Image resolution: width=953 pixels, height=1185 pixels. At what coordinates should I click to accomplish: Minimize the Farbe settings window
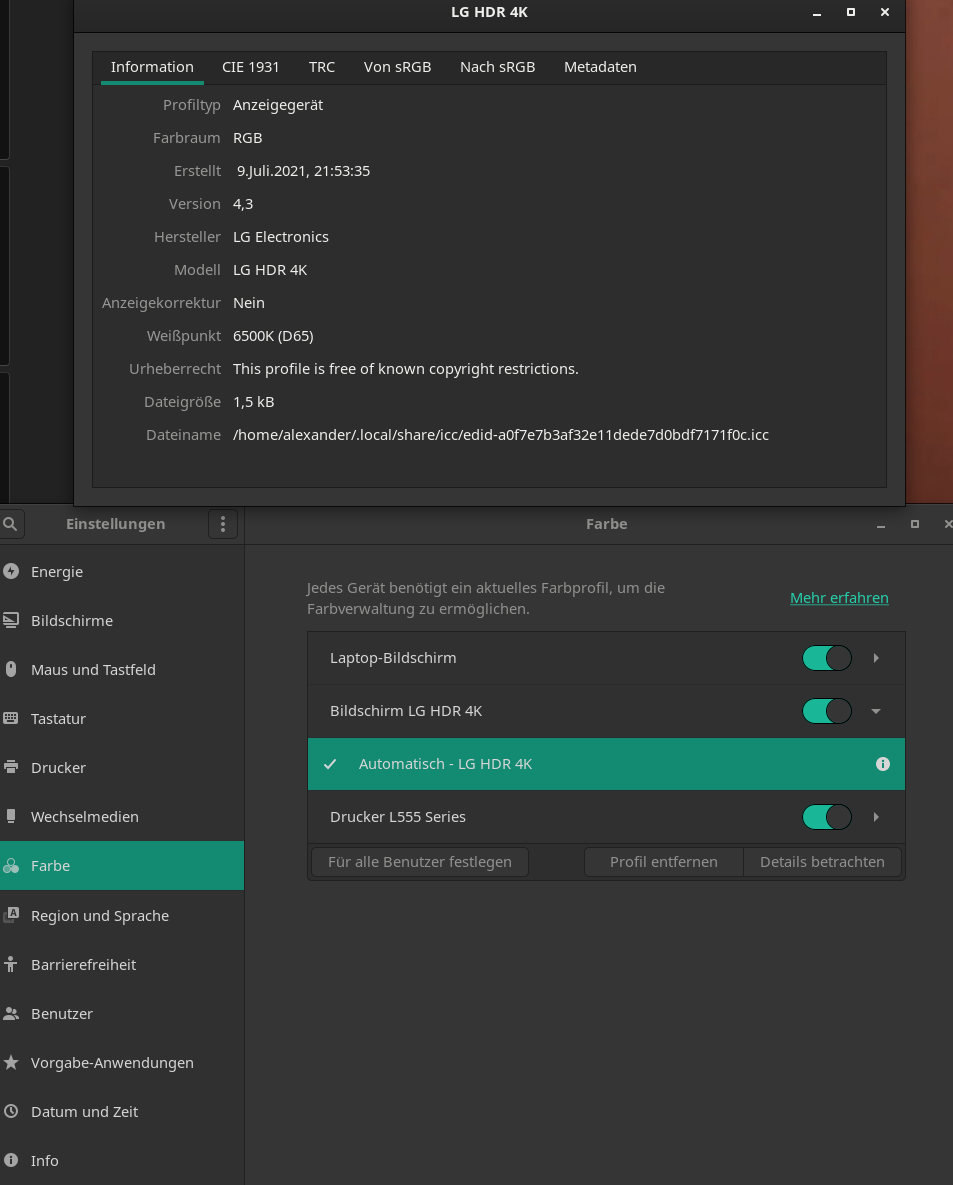tap(881, 524)
